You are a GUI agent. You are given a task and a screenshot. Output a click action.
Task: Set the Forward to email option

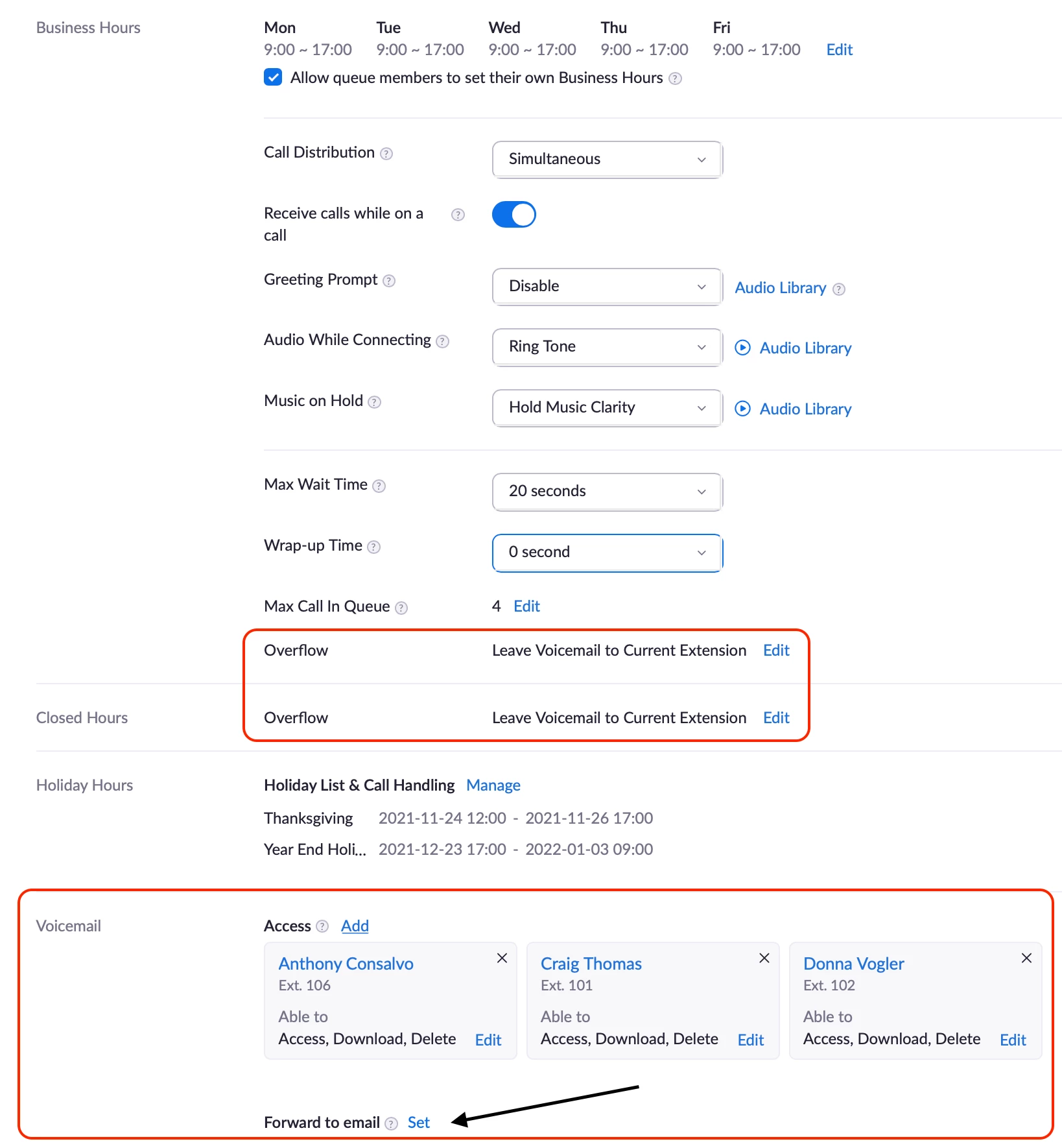click(x=419, y=1123)
